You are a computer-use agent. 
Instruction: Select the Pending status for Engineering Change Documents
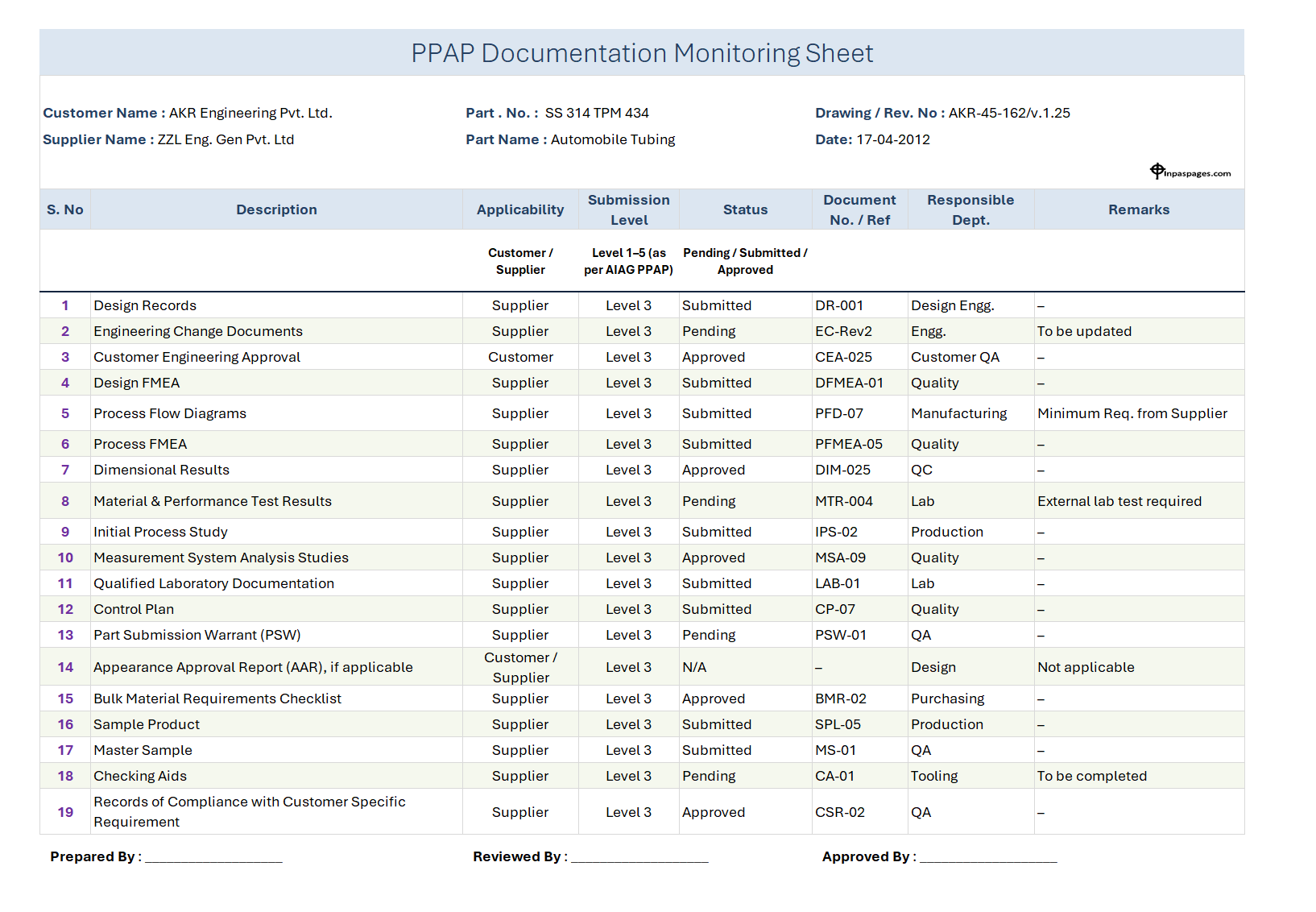[709, 331]
